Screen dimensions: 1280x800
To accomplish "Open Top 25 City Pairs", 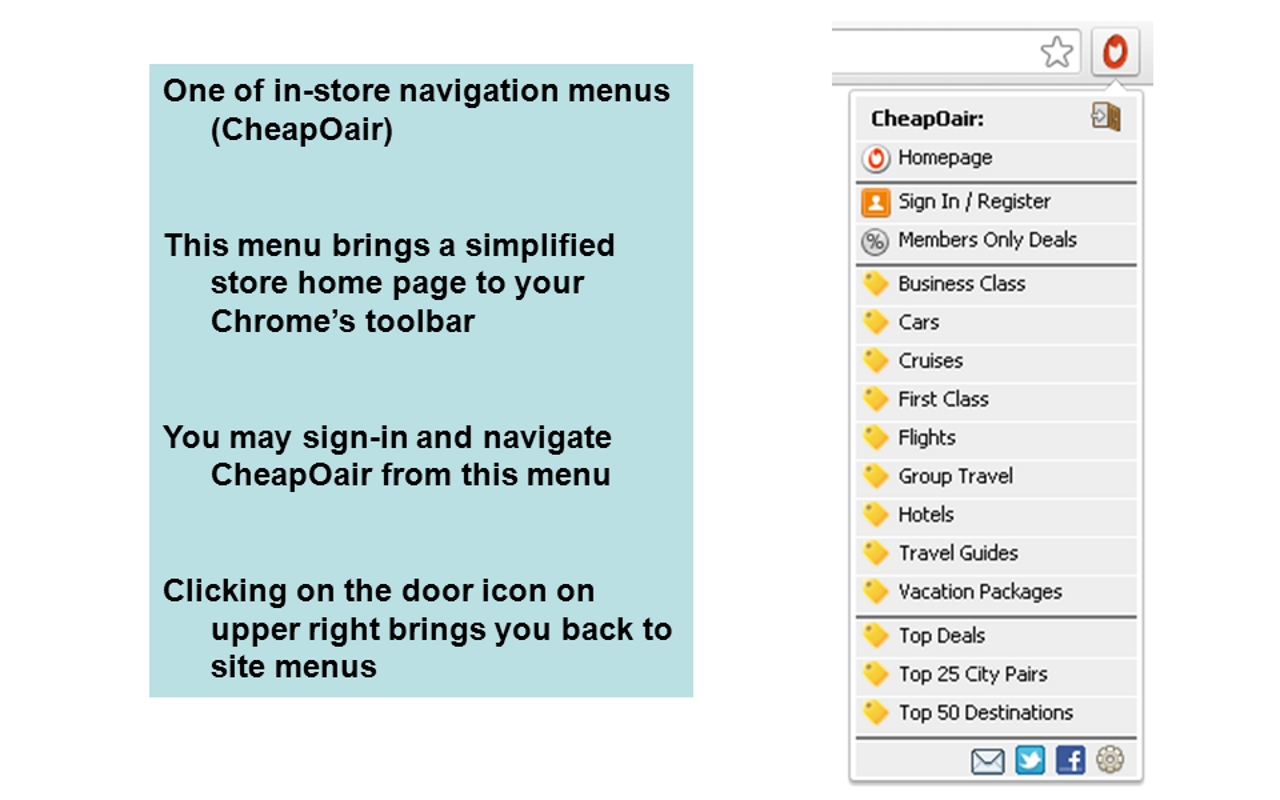I will pos(972,674).
